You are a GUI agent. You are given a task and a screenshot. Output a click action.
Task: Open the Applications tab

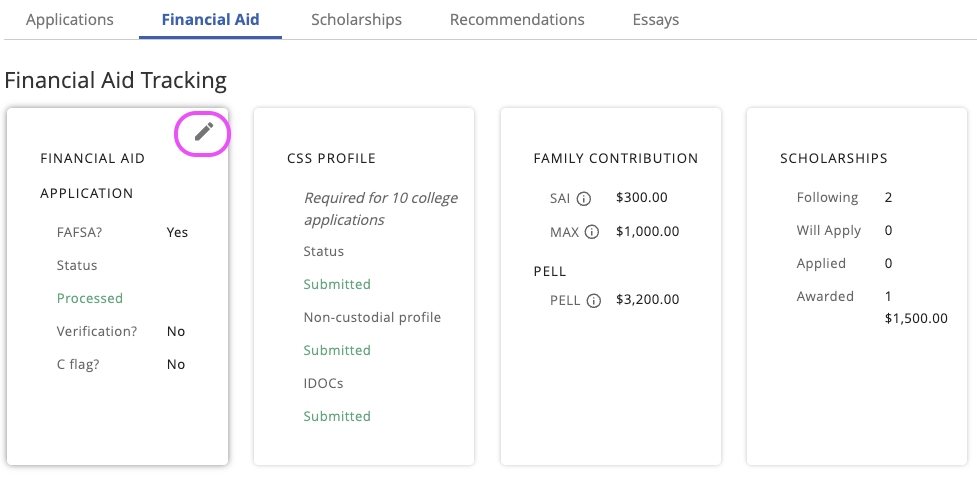(70, 20)
